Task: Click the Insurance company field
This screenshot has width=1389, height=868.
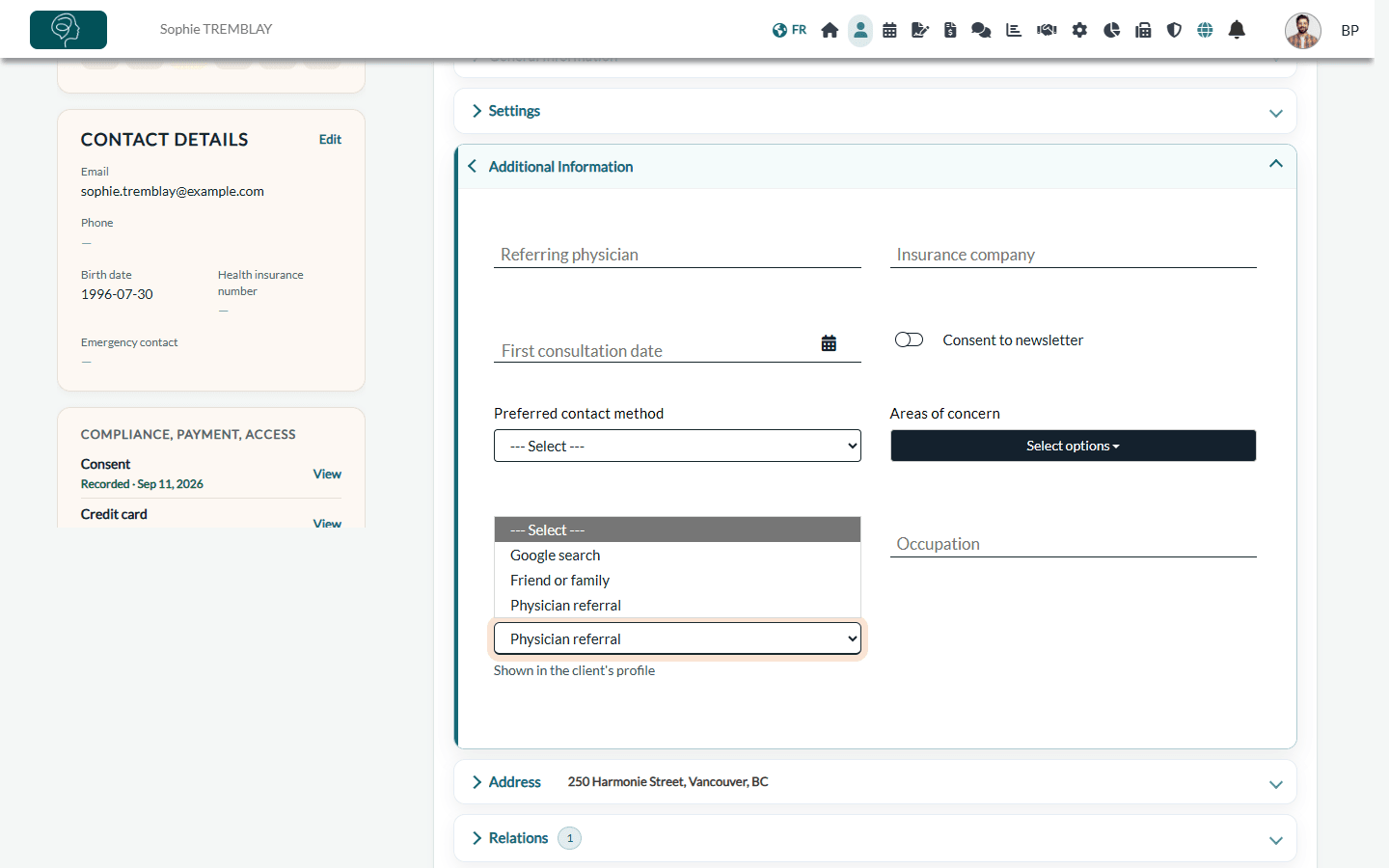Action: (x=1073, y=255)
